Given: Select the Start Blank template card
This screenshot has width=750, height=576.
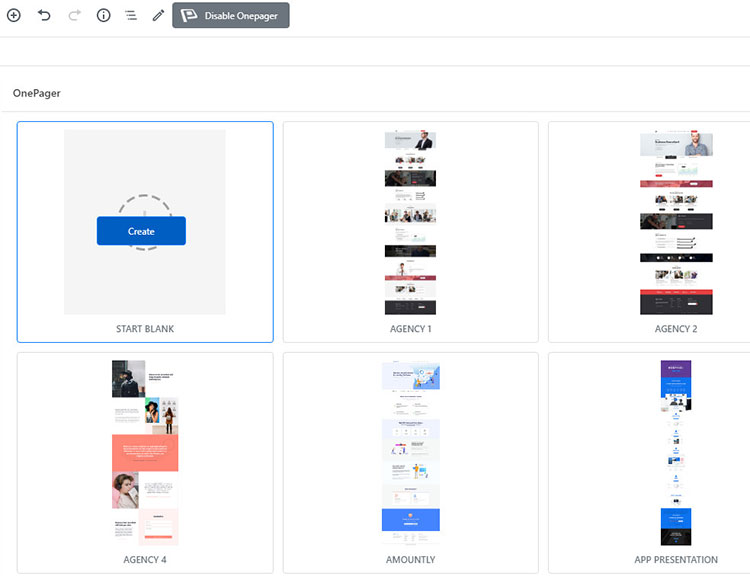Looking at the screenshot, I should [145, 232].
